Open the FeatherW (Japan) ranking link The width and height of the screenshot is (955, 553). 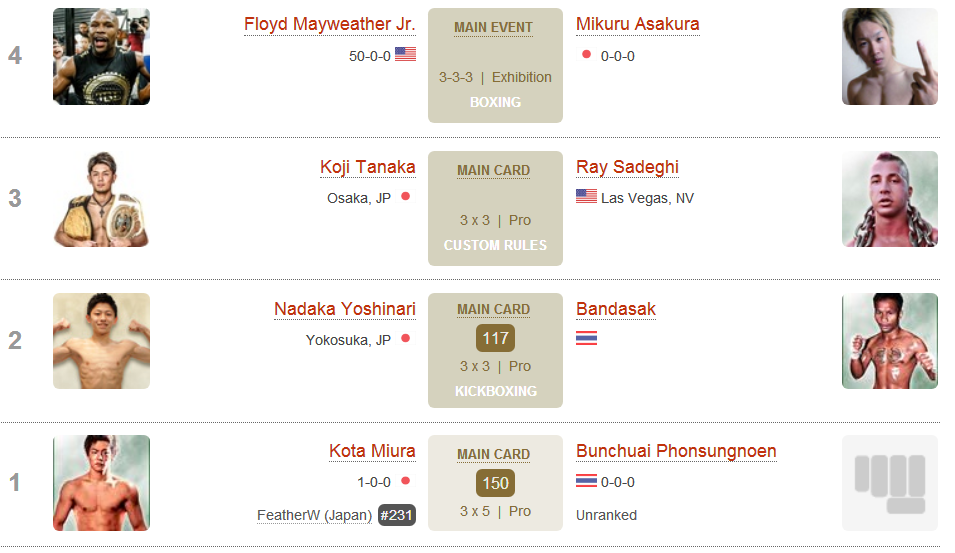(314, 515)
